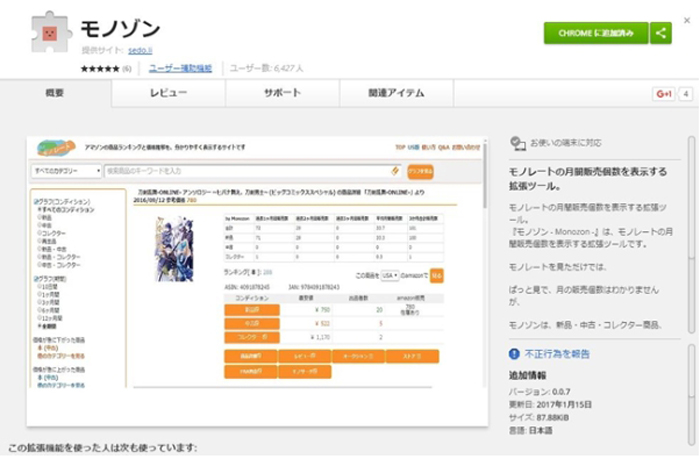Toggle the グラフ(コンディション) checkbox
This screenshot has height=459, width=700.
click(x=36, y=202)
